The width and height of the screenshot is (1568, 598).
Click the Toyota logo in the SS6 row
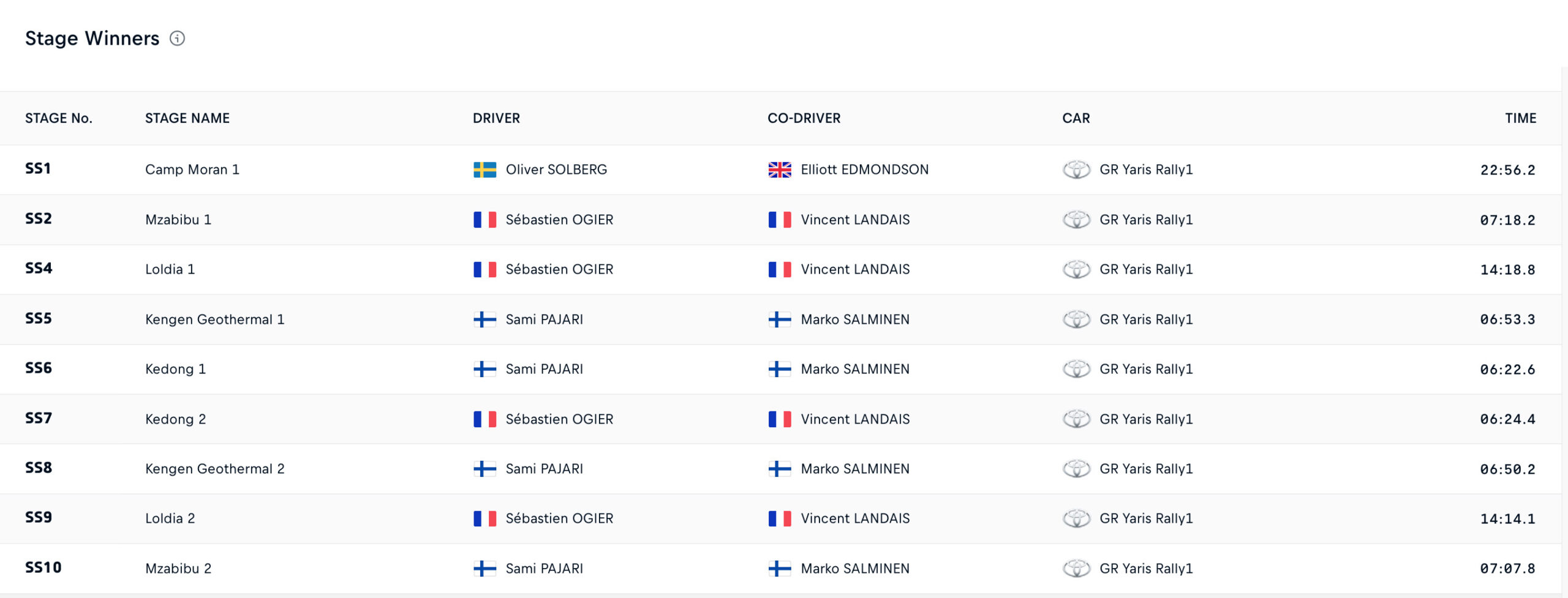[1076, 369]
